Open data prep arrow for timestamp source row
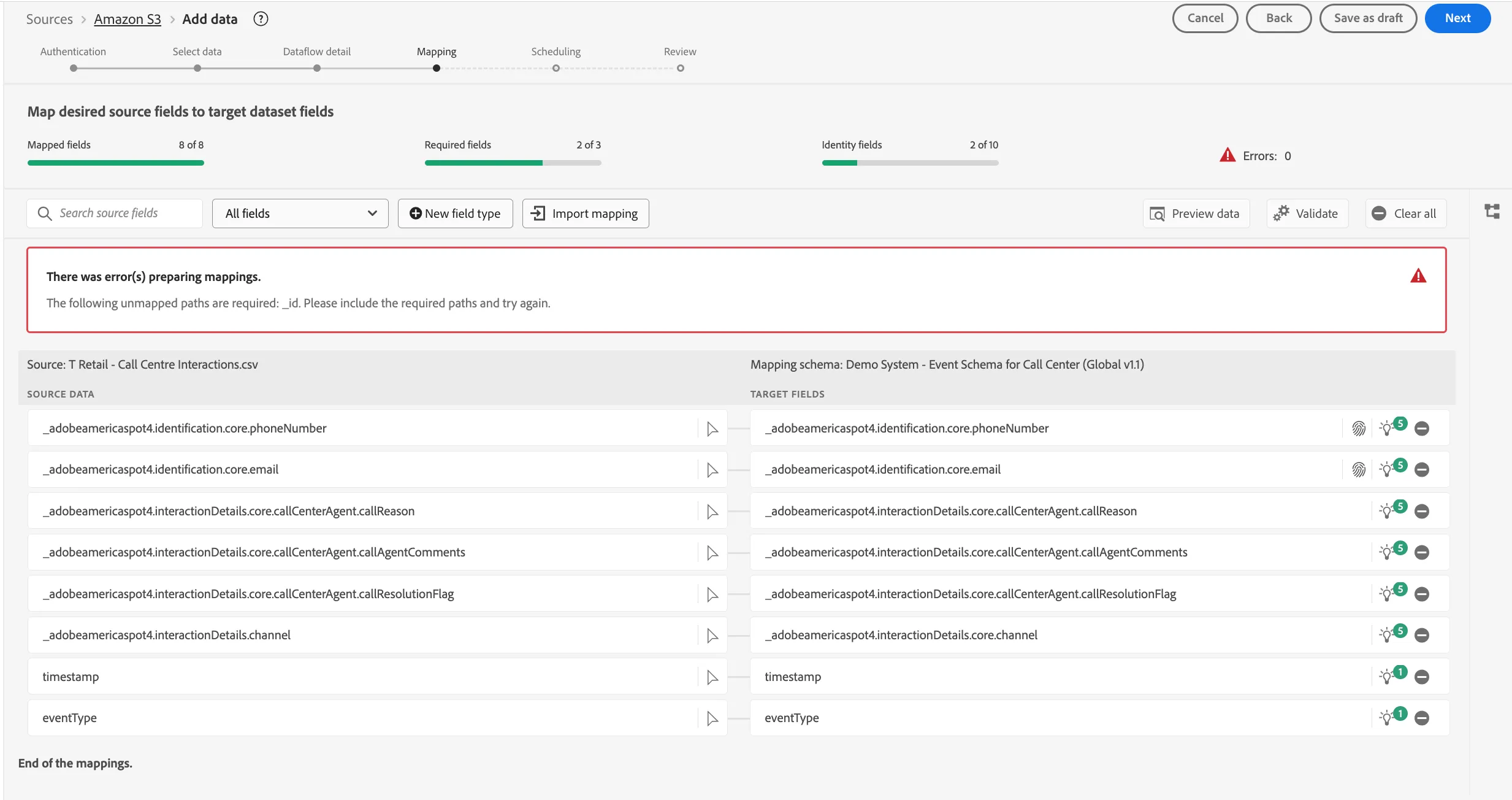Image resolution: width=1512 pixels, height=800 pixels. coord(712,677)
